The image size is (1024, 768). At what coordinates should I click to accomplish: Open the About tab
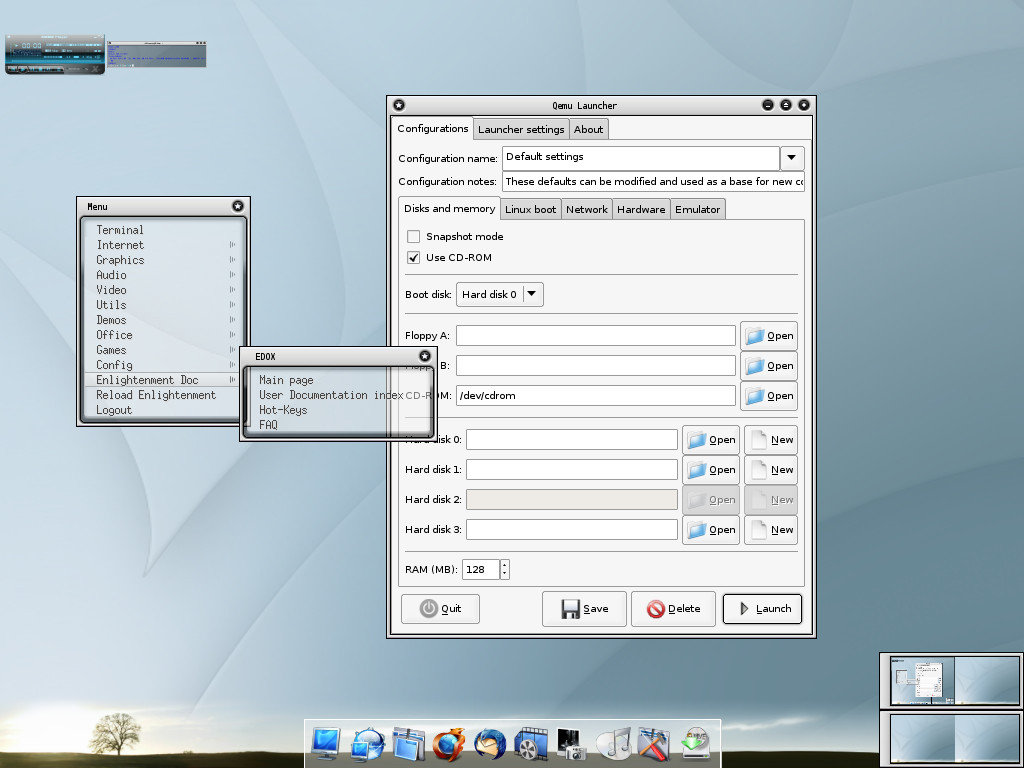(x=588, y=129)
